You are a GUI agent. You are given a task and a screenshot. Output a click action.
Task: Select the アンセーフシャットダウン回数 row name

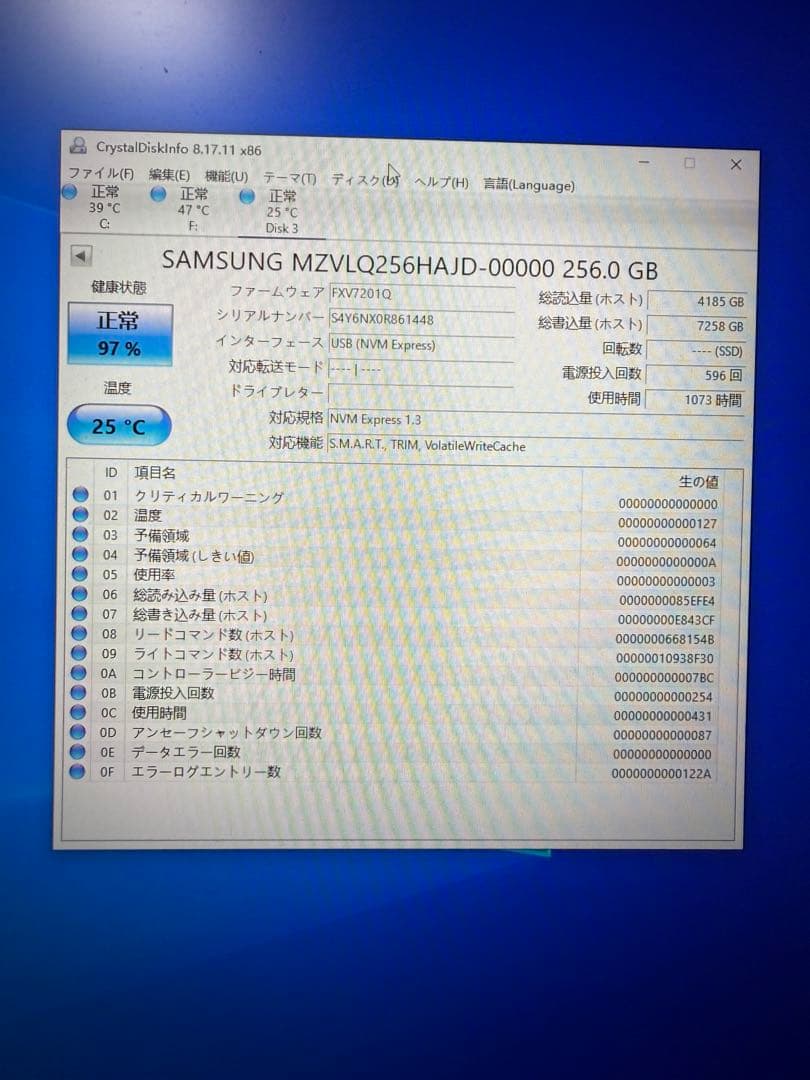227,732
